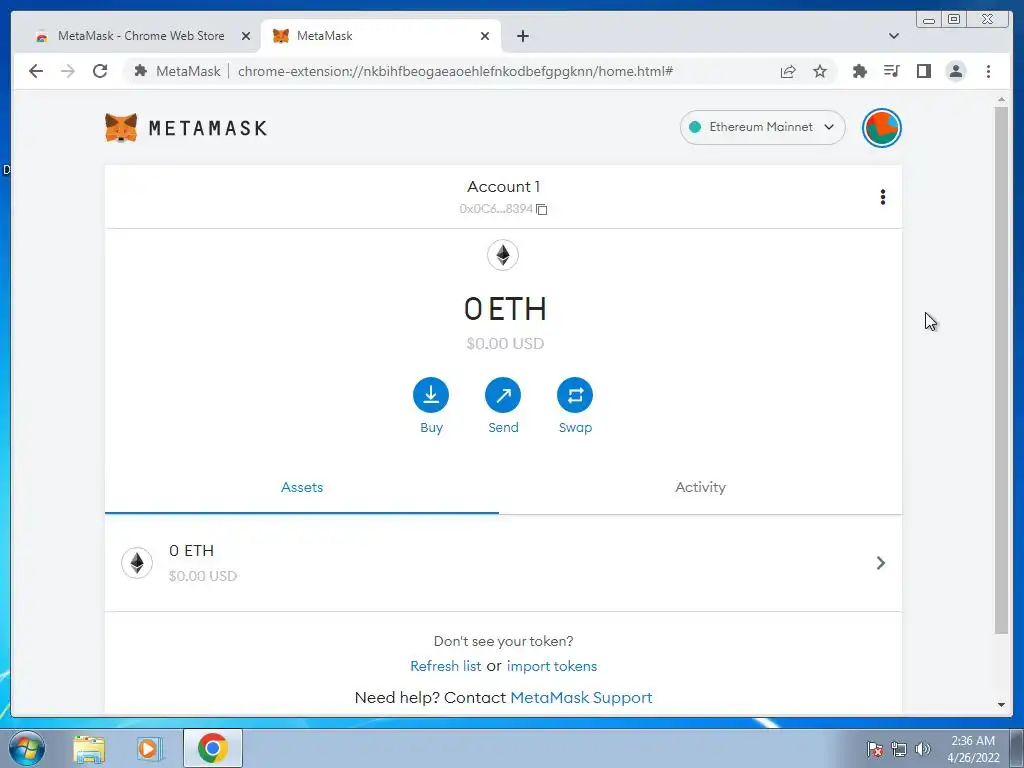Toggle the Chrome side panel icon
1024x768 pixels.
tap(923, 71)
